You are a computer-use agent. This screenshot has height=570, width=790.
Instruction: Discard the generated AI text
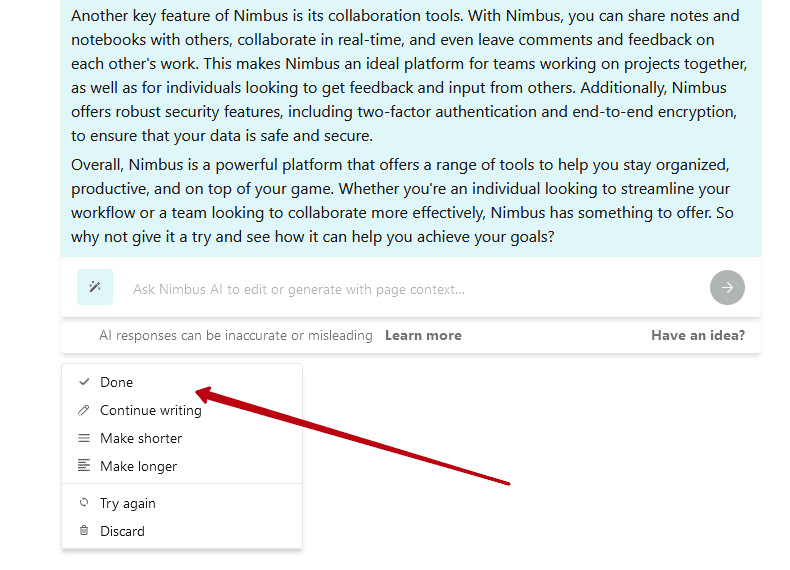coord(182,531)
